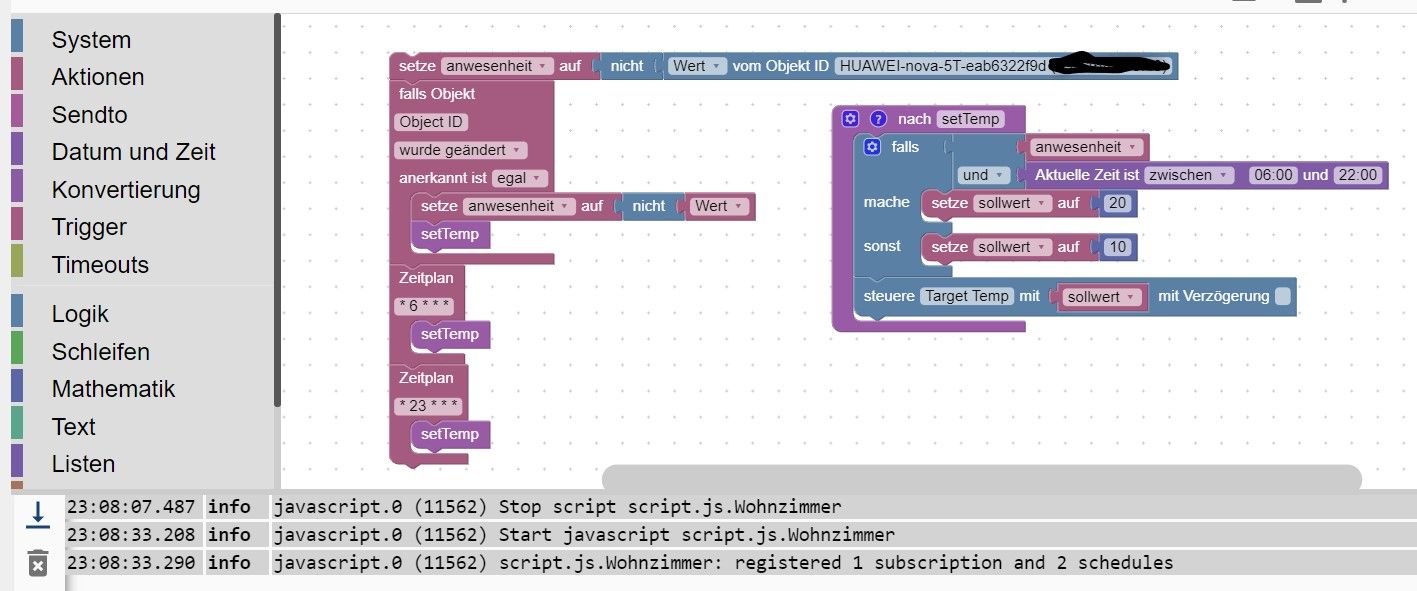
Task: Click the registered 1 subscription log entry
Action: click(836, 563)
